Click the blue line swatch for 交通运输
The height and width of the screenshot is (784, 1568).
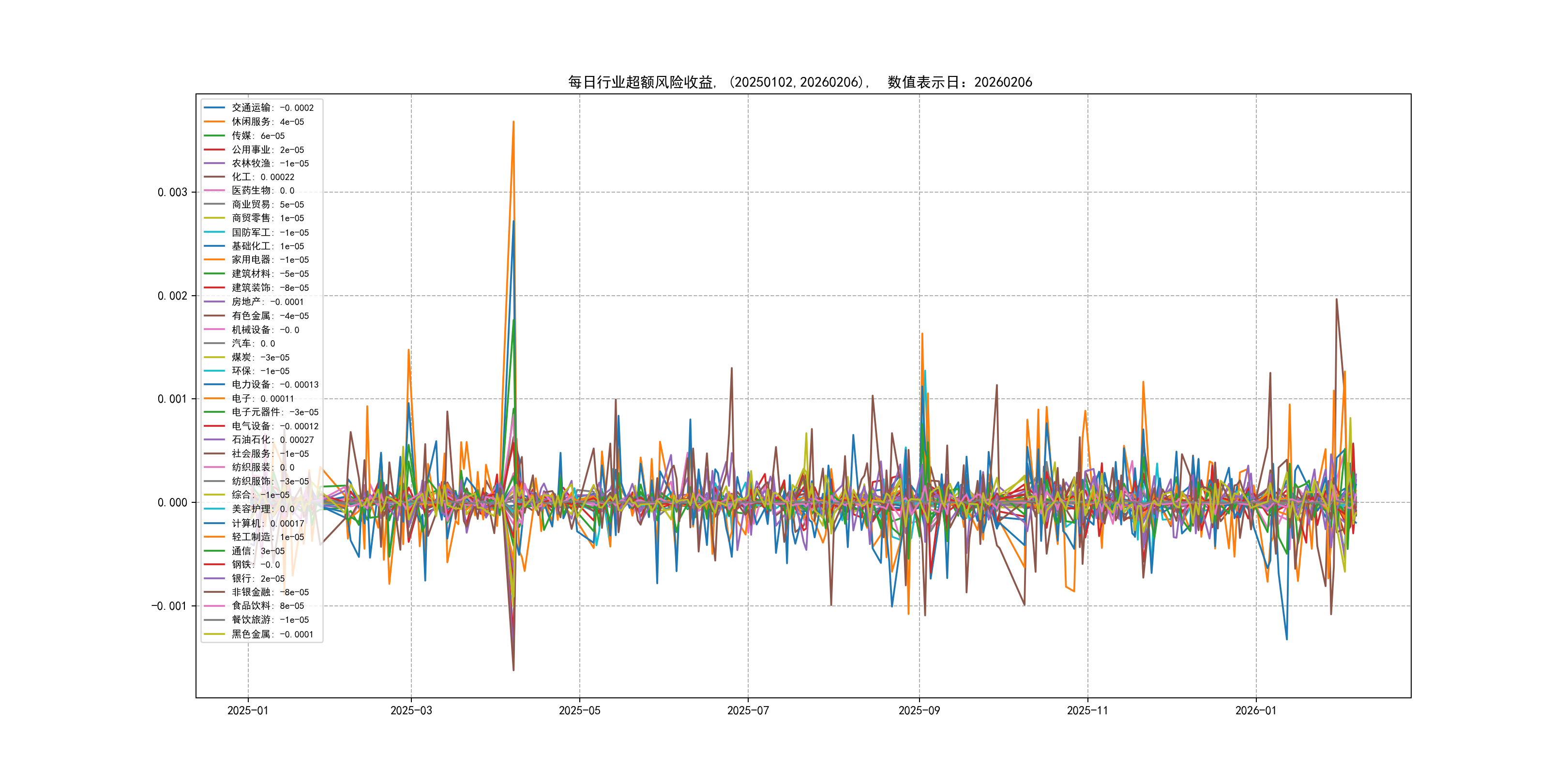coord(214,108)
